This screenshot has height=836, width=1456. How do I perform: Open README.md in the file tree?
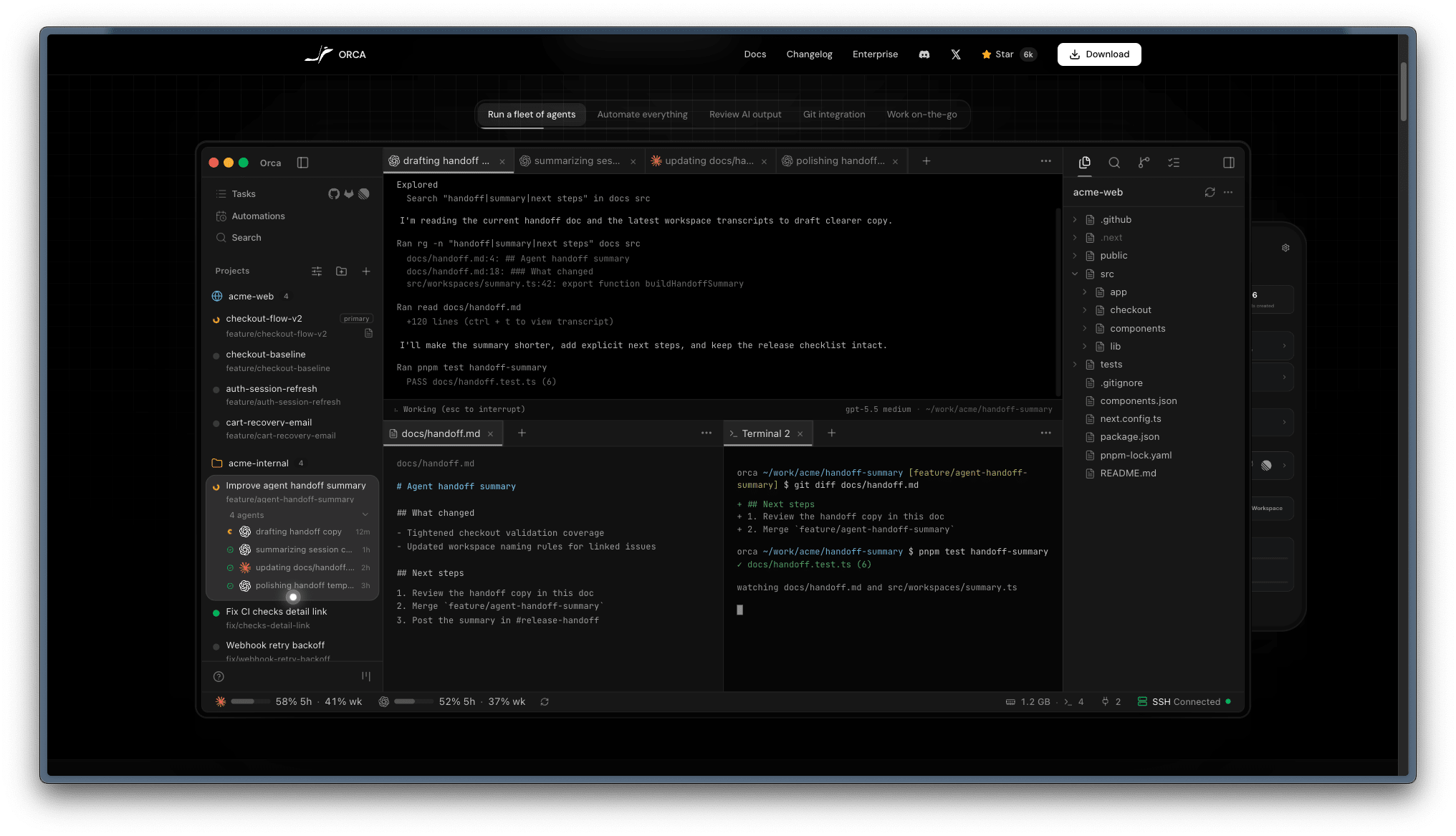pyautogui.click(x=1128, y=474)
